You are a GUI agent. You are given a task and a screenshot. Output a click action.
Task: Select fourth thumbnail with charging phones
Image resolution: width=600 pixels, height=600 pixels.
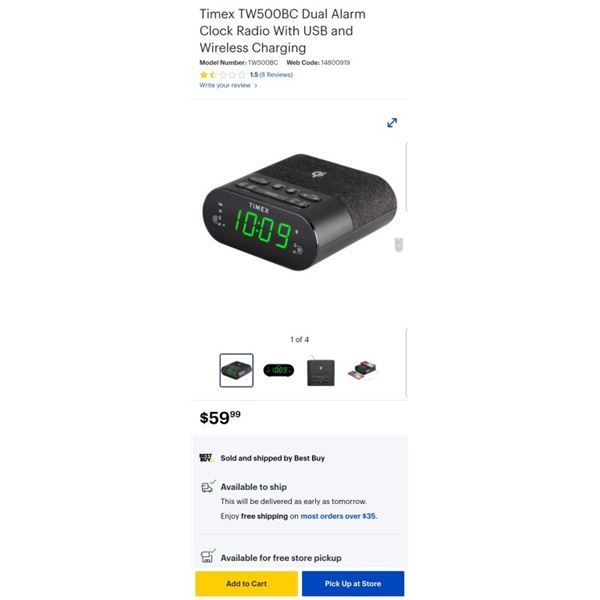point(362,370)
